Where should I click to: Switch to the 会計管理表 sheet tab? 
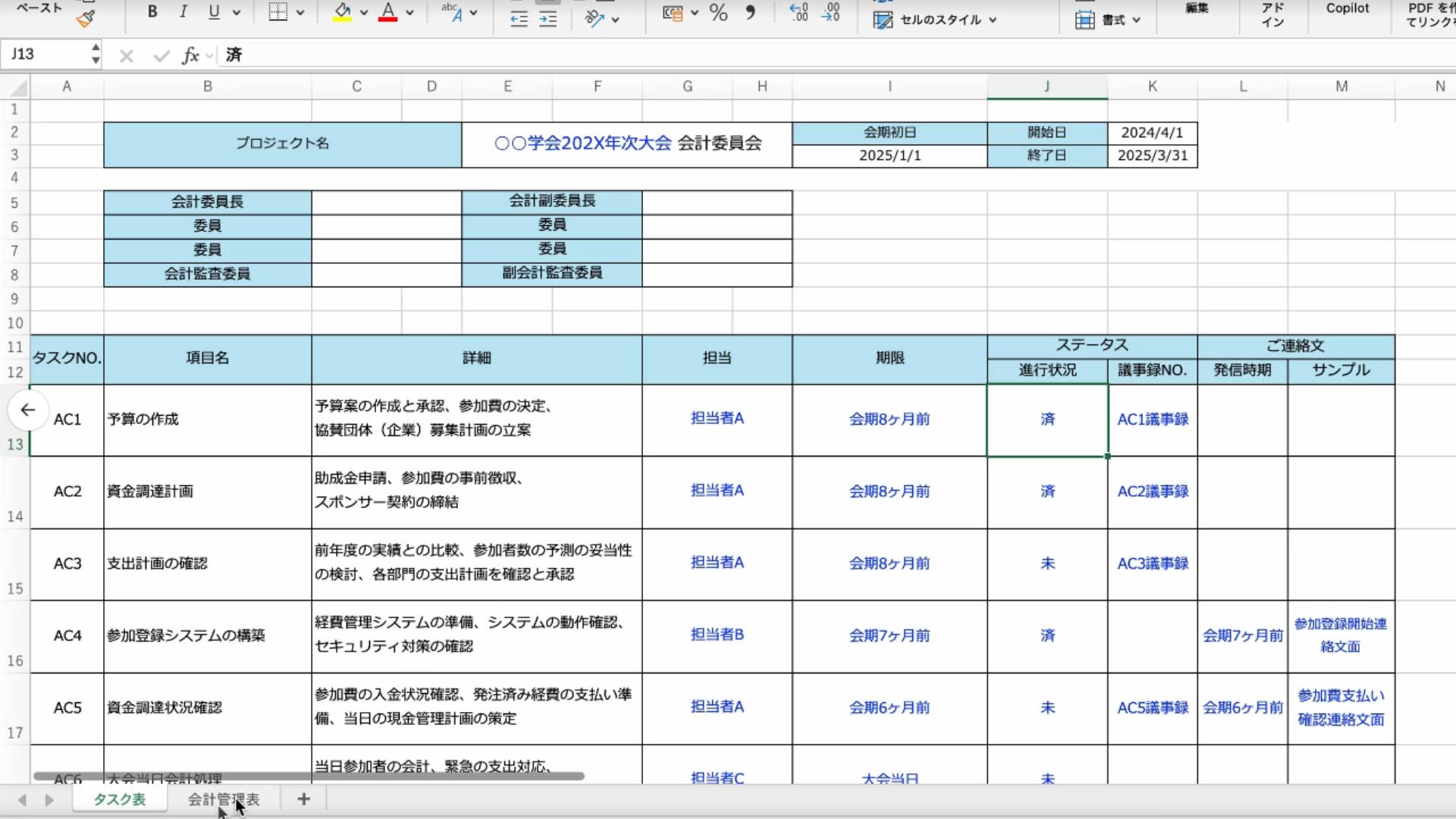(x=224, y=799)
